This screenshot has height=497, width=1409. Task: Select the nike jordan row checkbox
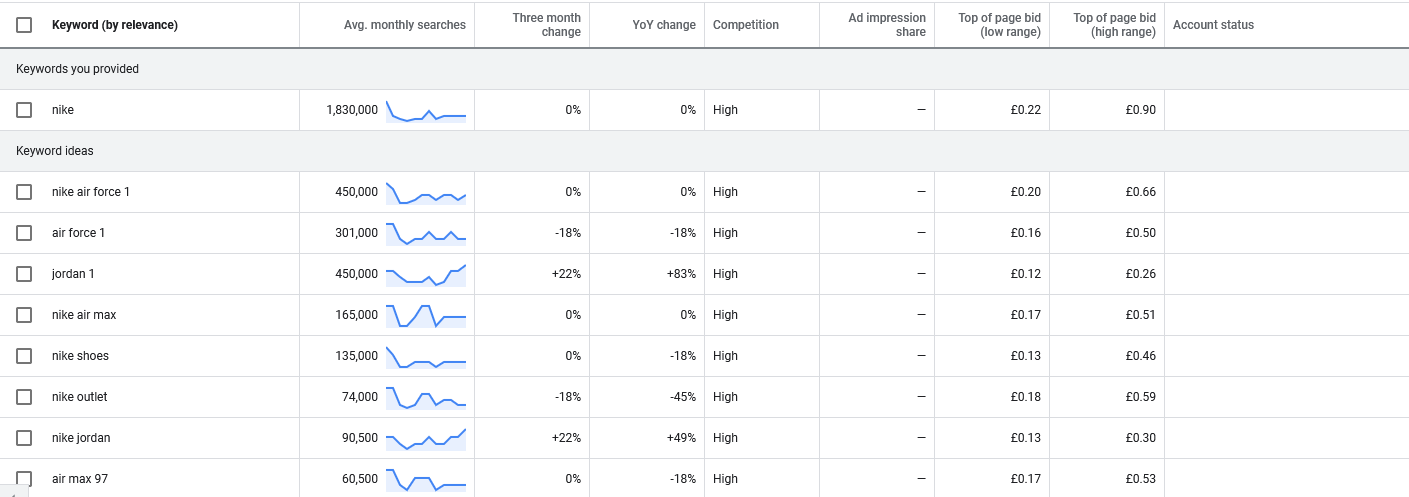tap(24, 438)
